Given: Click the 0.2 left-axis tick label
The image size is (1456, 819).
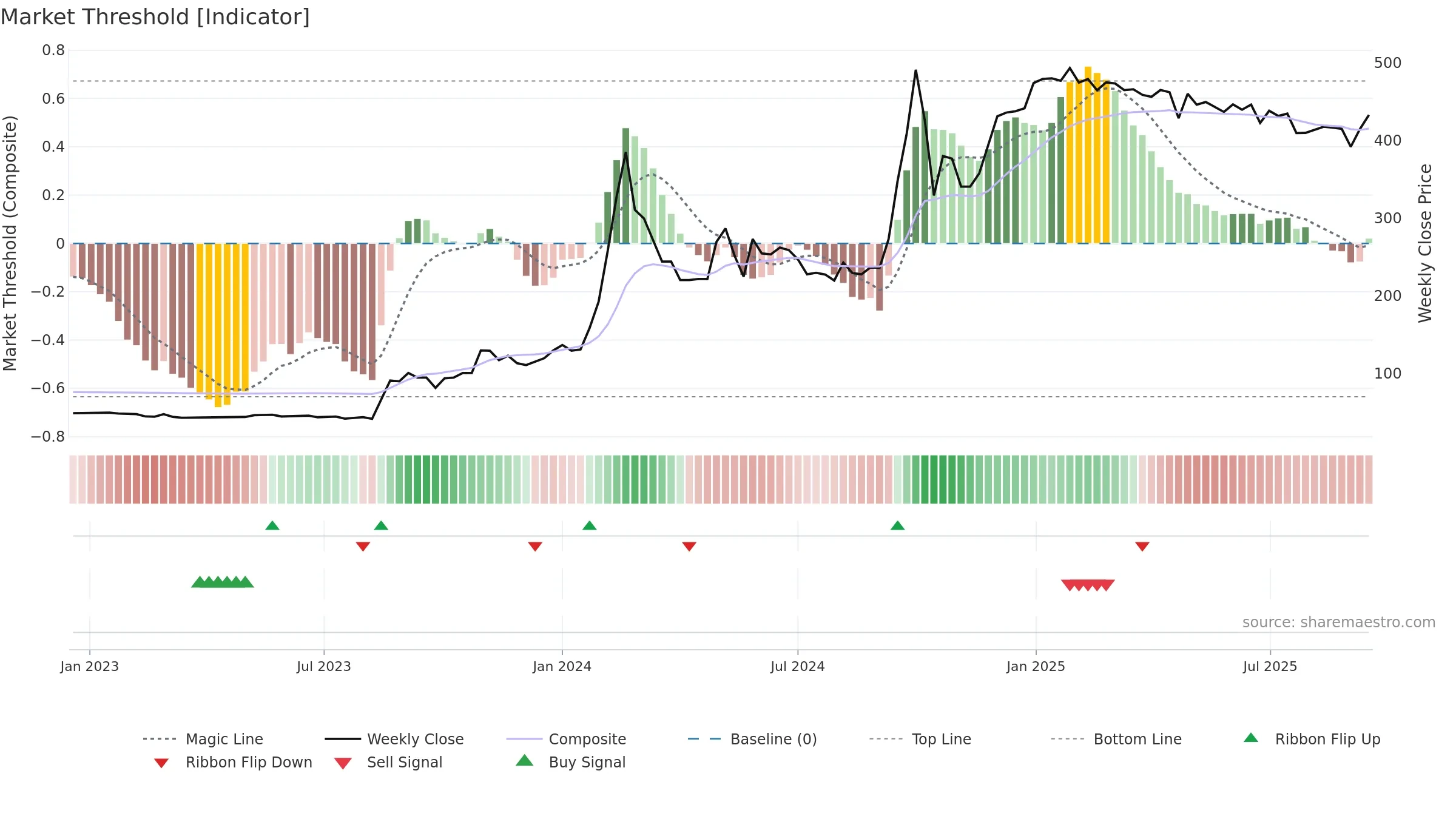Looking at the screenshot, I should pos(53,195).
